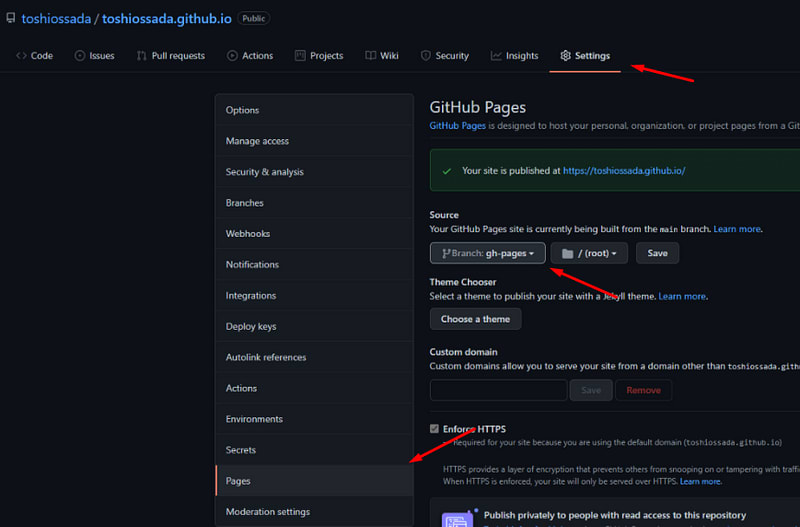Open the Insights tab

(514, 56)
